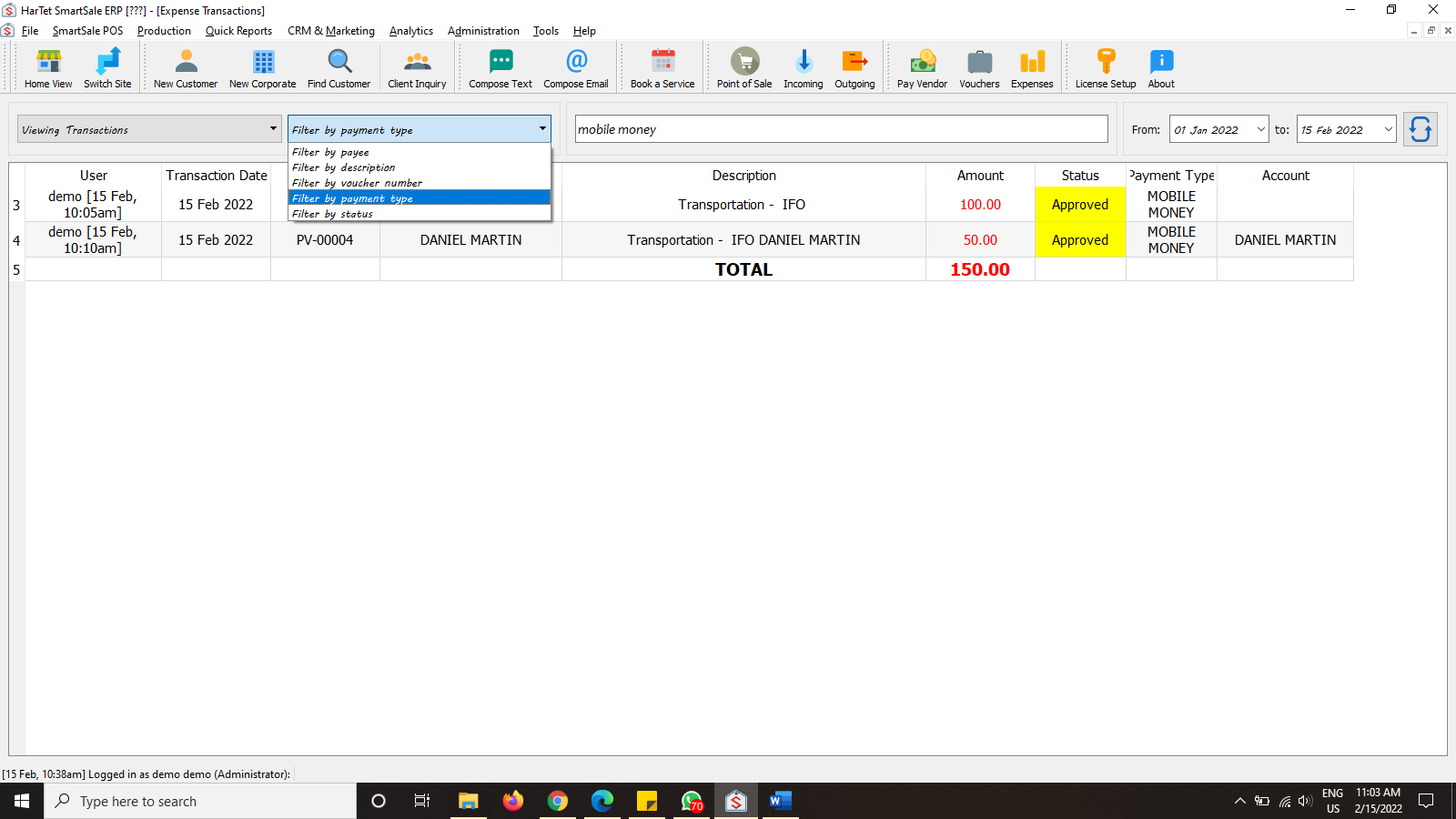Choose Filter by voucher number
Viewport: 1456px width, 819px height.
click(356, 182)
